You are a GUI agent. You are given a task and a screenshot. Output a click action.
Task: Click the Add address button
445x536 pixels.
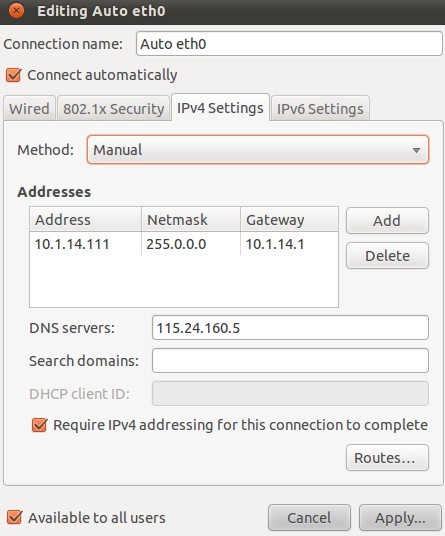point(387,221)
